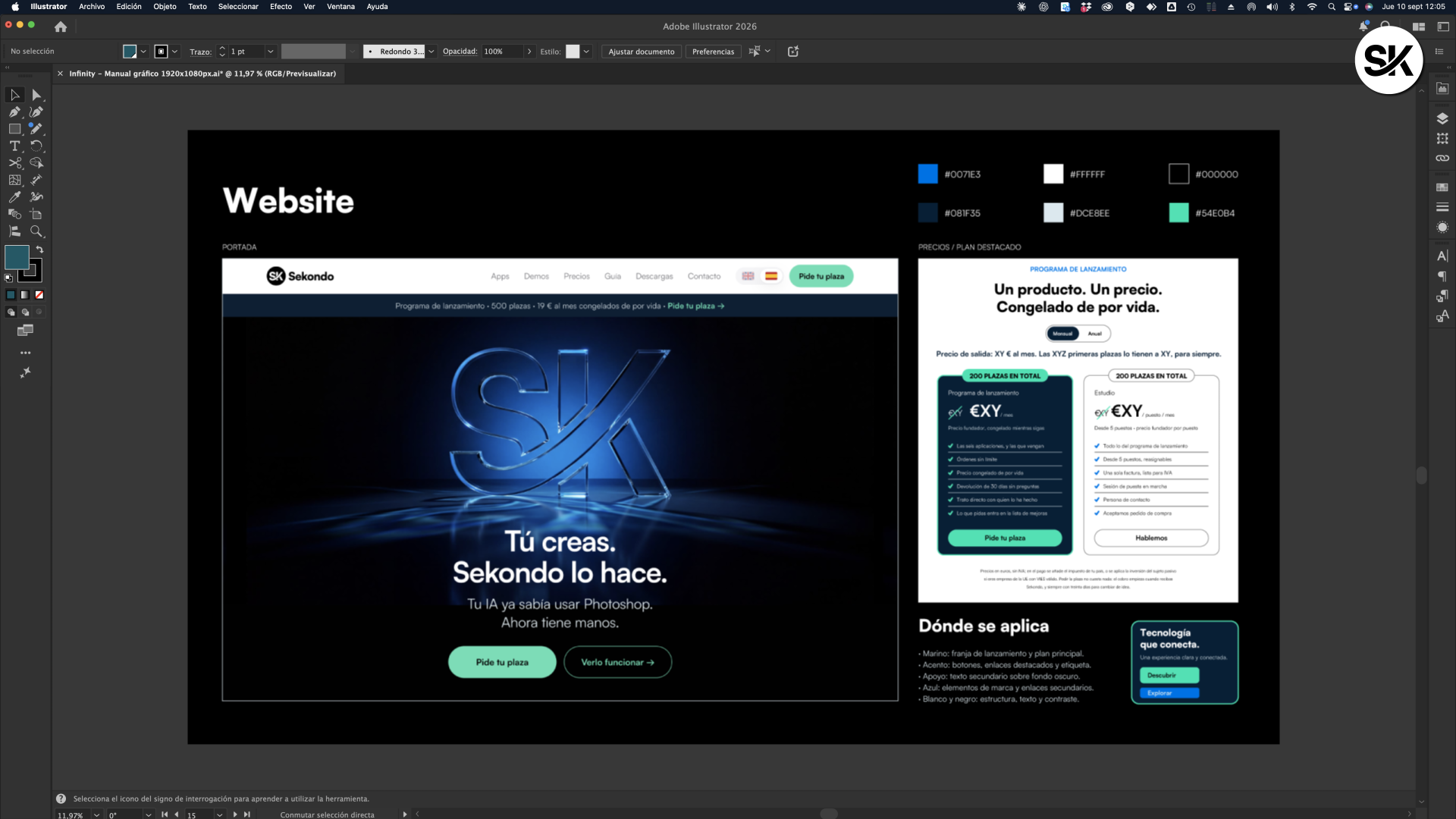The height and width of the screenshot is (819, 1456).
Task: Open the Archivo menu
Action: [x=92, y=7]
